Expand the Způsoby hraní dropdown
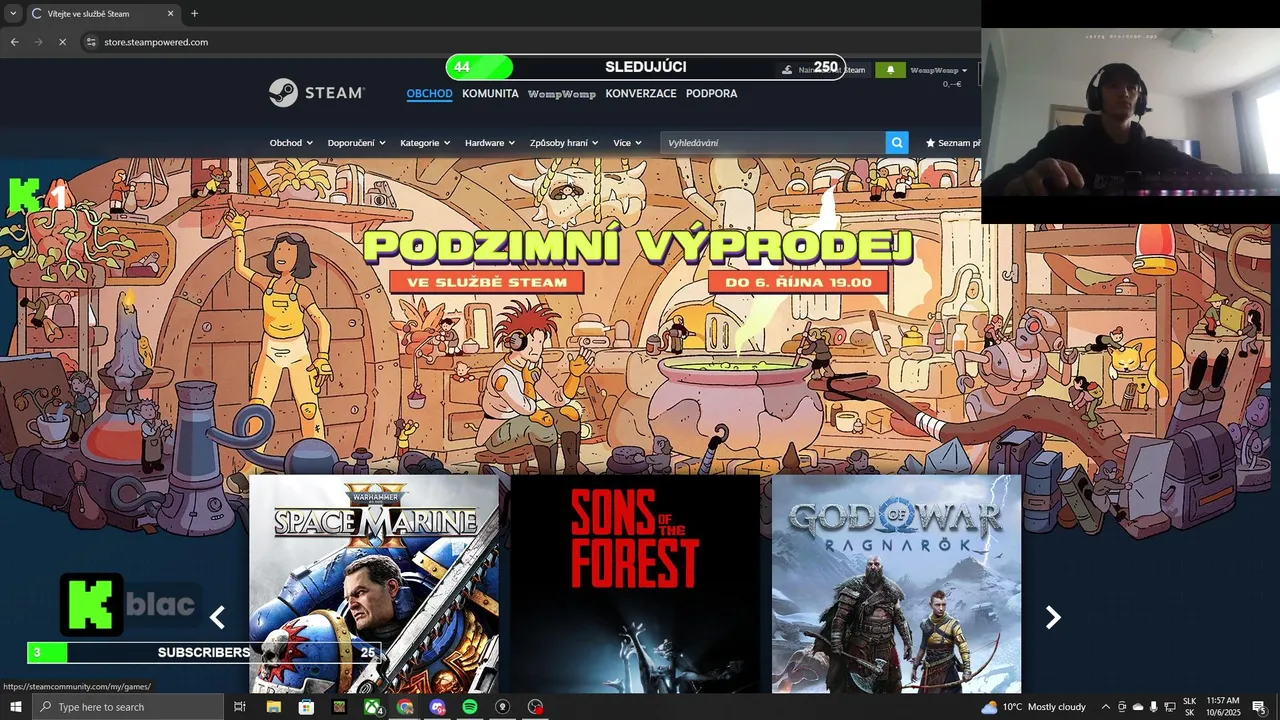This screenshot has width=1280, height=720. point(564,143)
